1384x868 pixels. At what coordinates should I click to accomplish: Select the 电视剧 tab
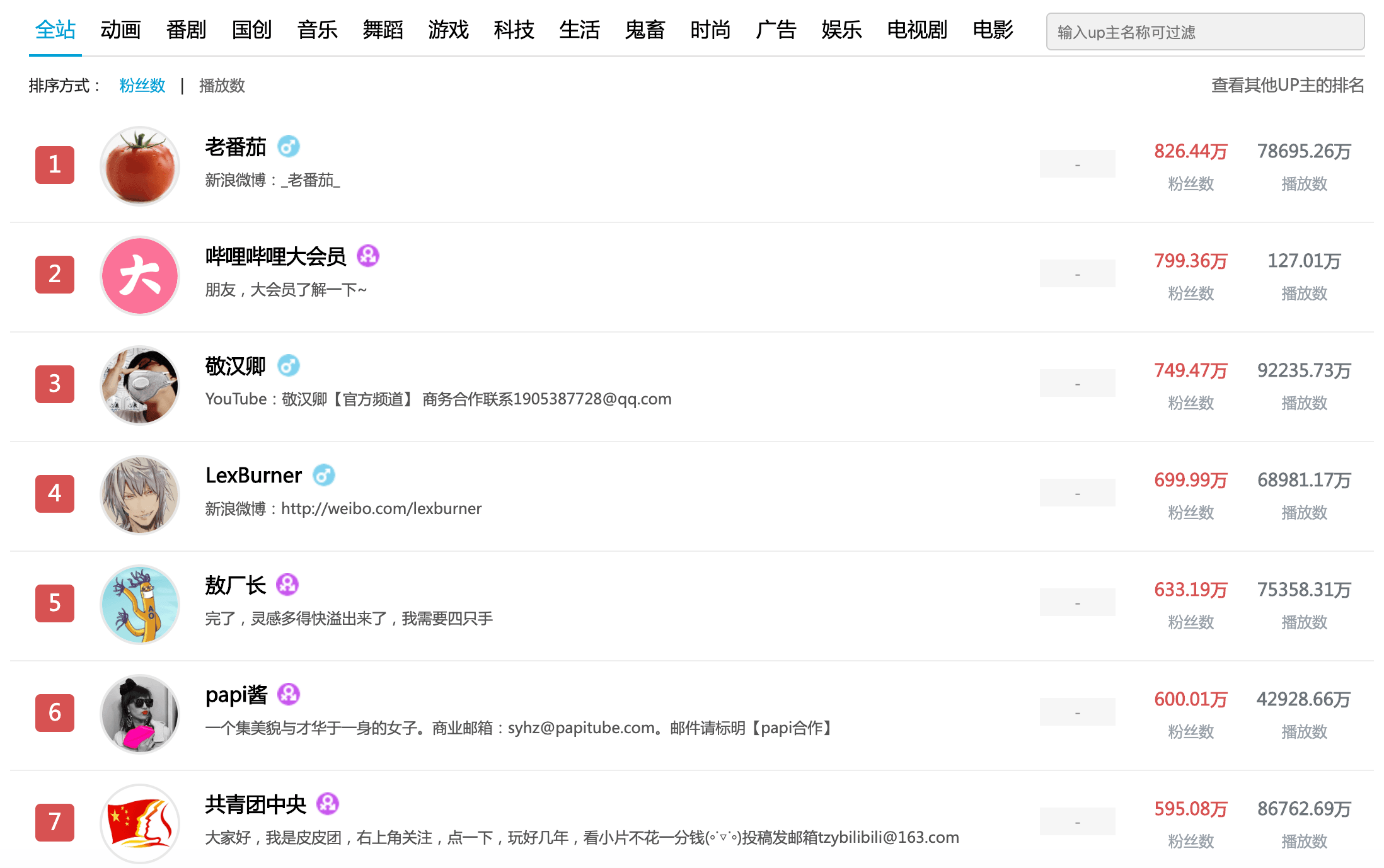tap(917, 30)
